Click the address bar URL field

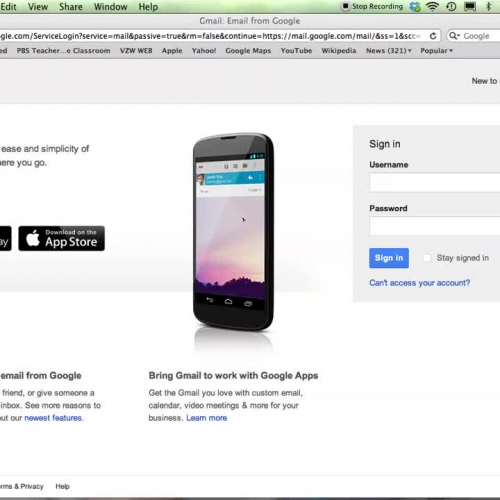tap(210, 36)
